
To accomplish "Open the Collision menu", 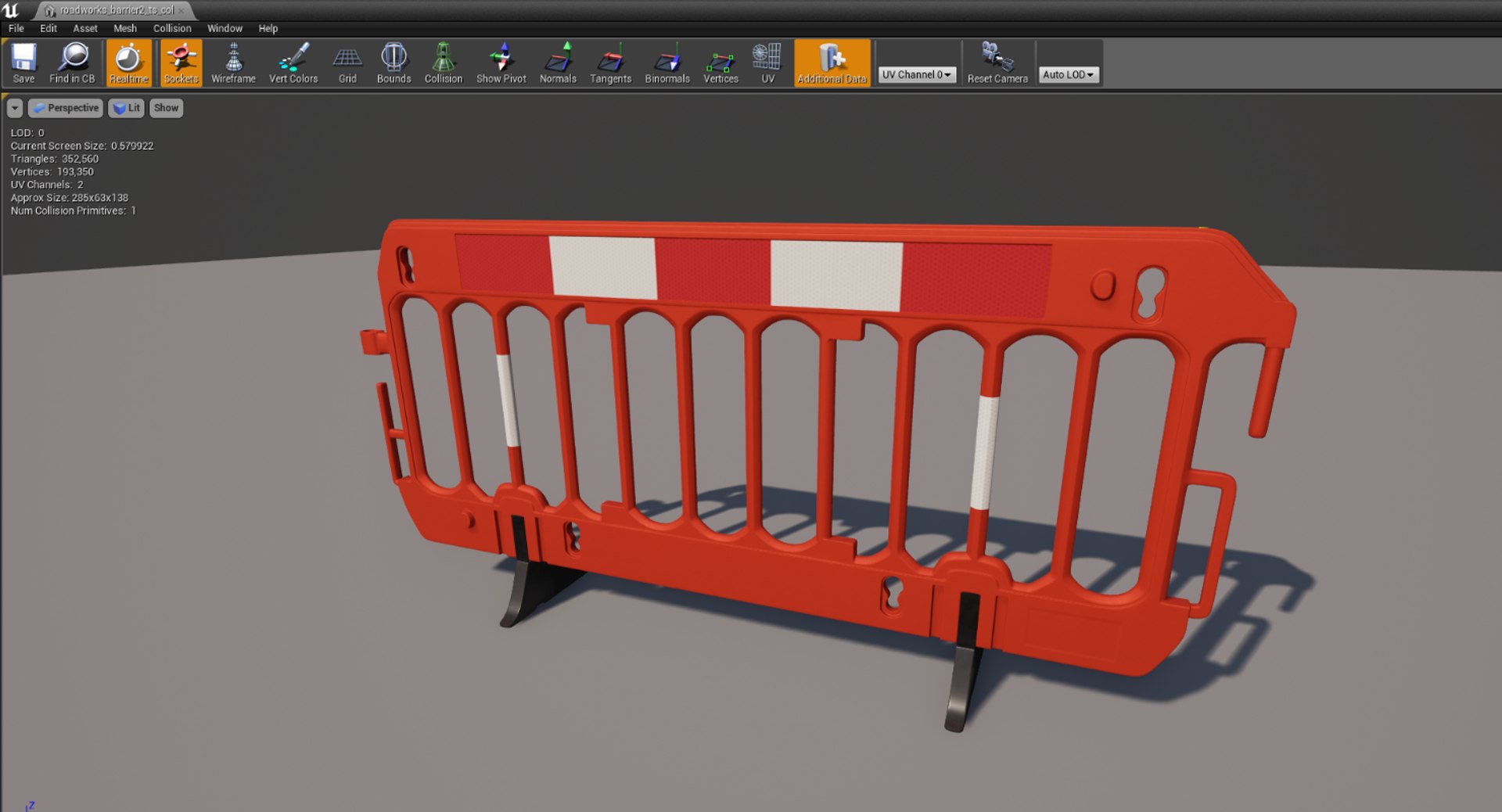I will 172,28.
